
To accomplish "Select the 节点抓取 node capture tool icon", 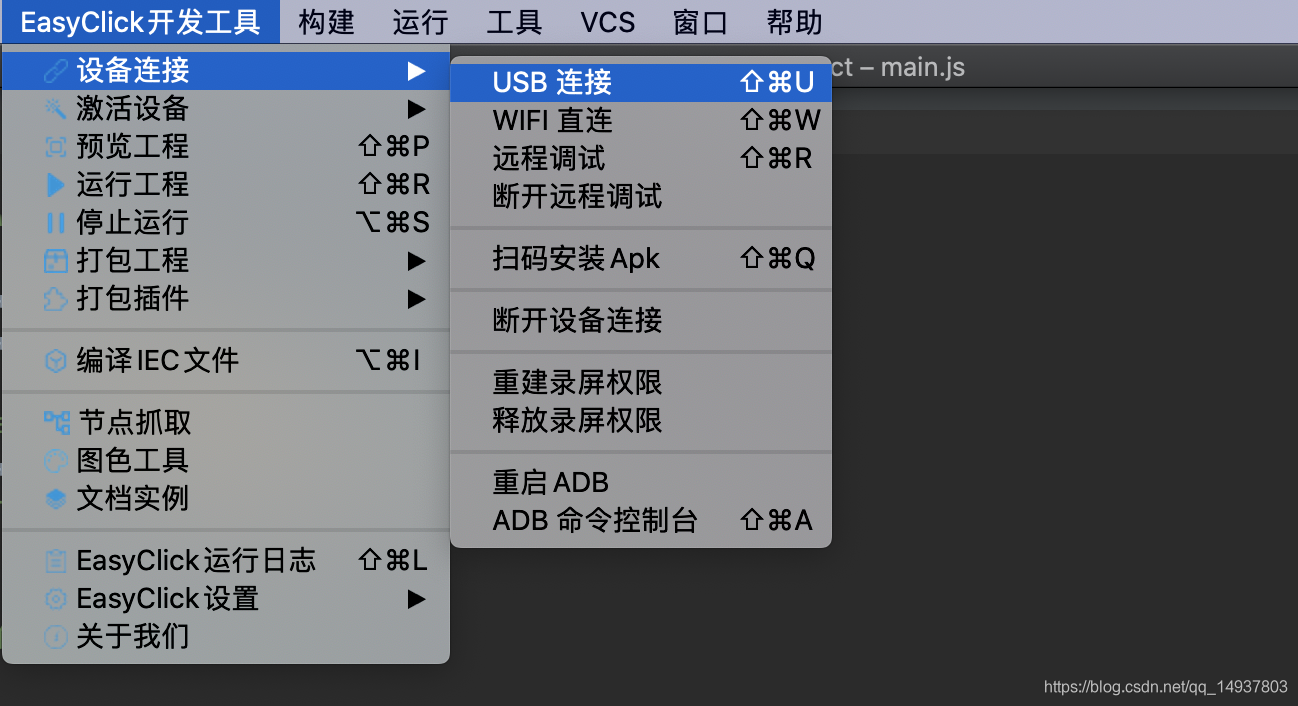I will tap(55, 422).
